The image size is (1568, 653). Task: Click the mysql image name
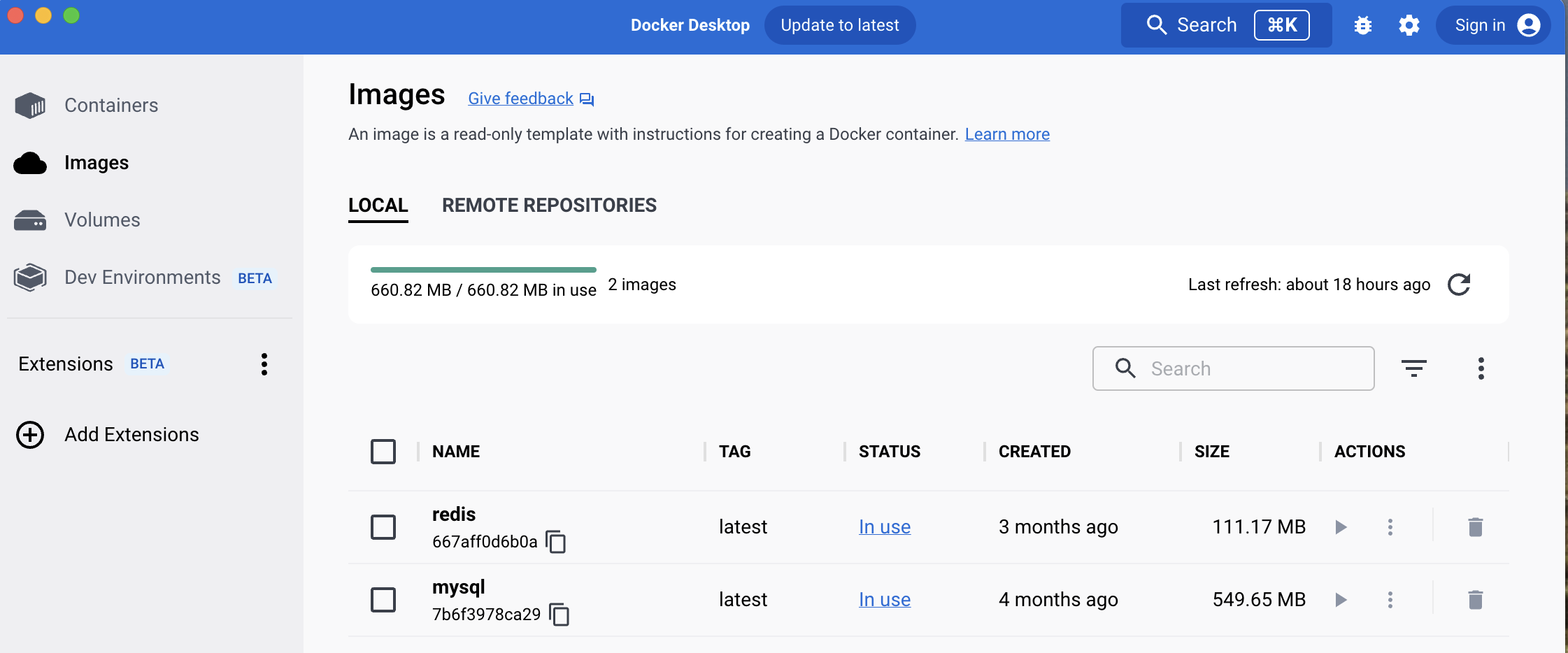[x=459, y=587]
